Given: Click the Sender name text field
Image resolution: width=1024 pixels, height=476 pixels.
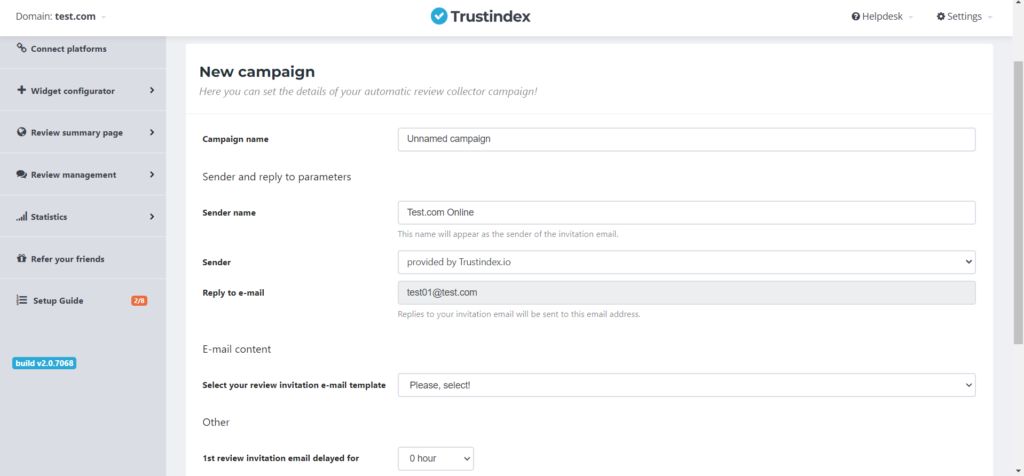Looking at the screenshot, I should click(686, 213).
